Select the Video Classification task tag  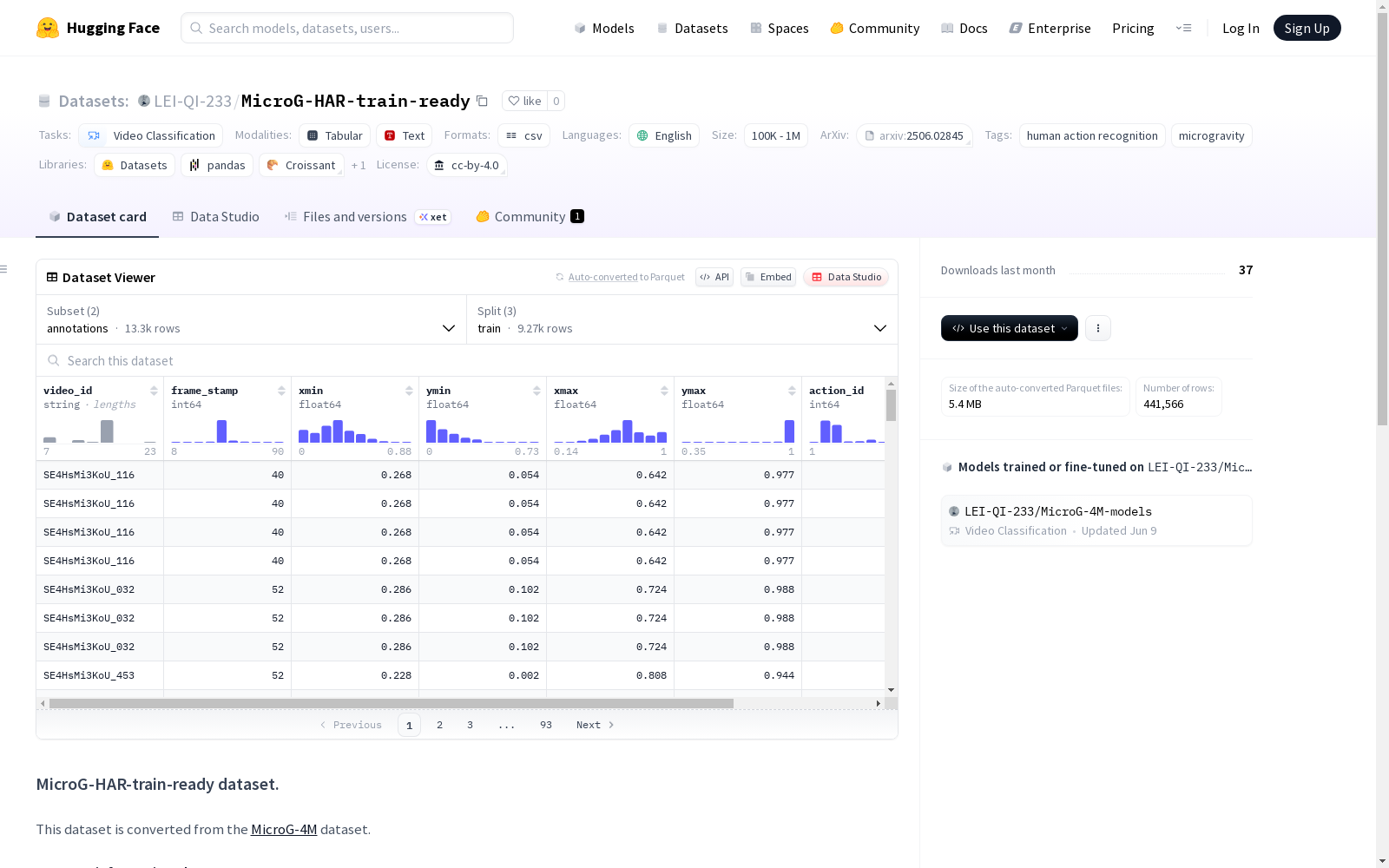tap(150, 135)
